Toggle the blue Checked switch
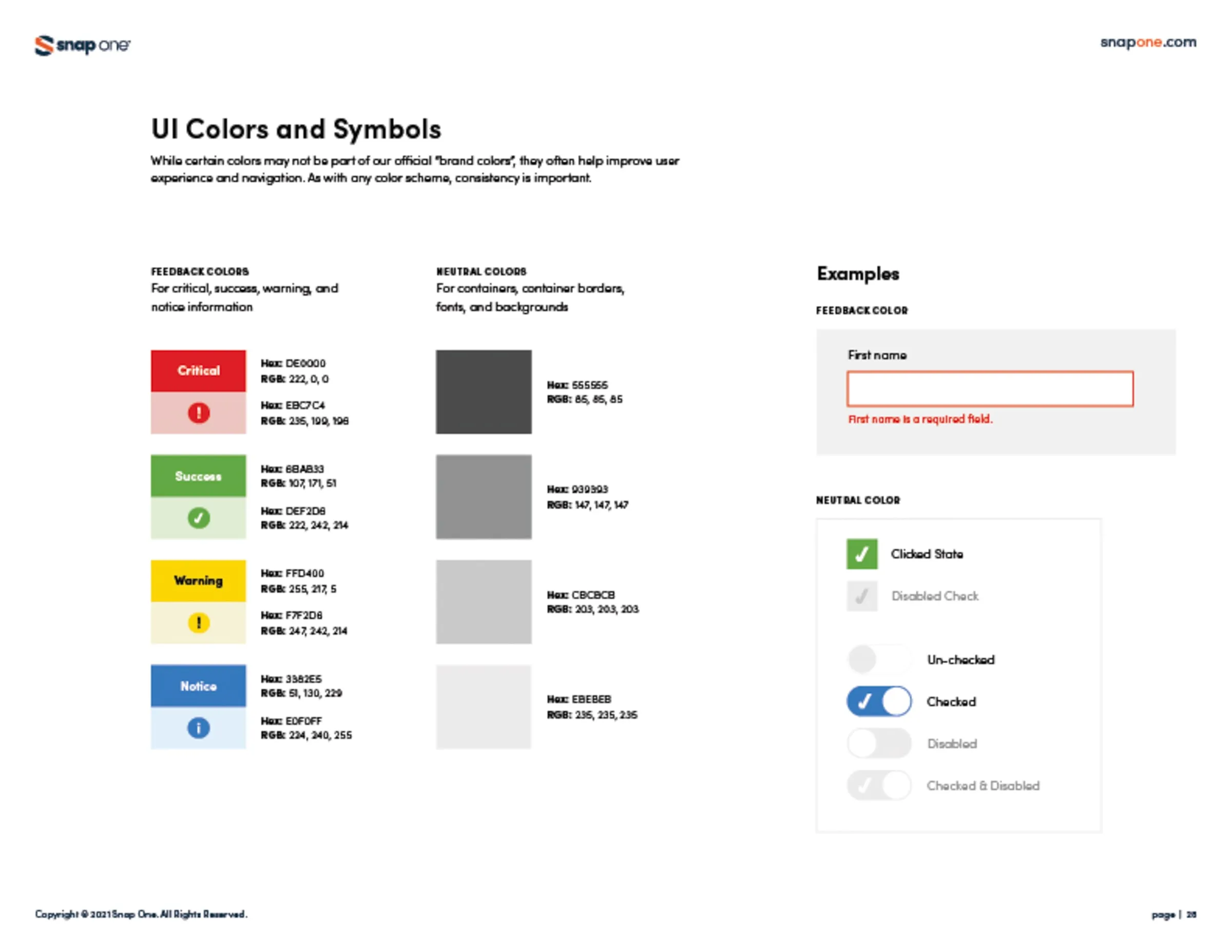 (879, 702)
